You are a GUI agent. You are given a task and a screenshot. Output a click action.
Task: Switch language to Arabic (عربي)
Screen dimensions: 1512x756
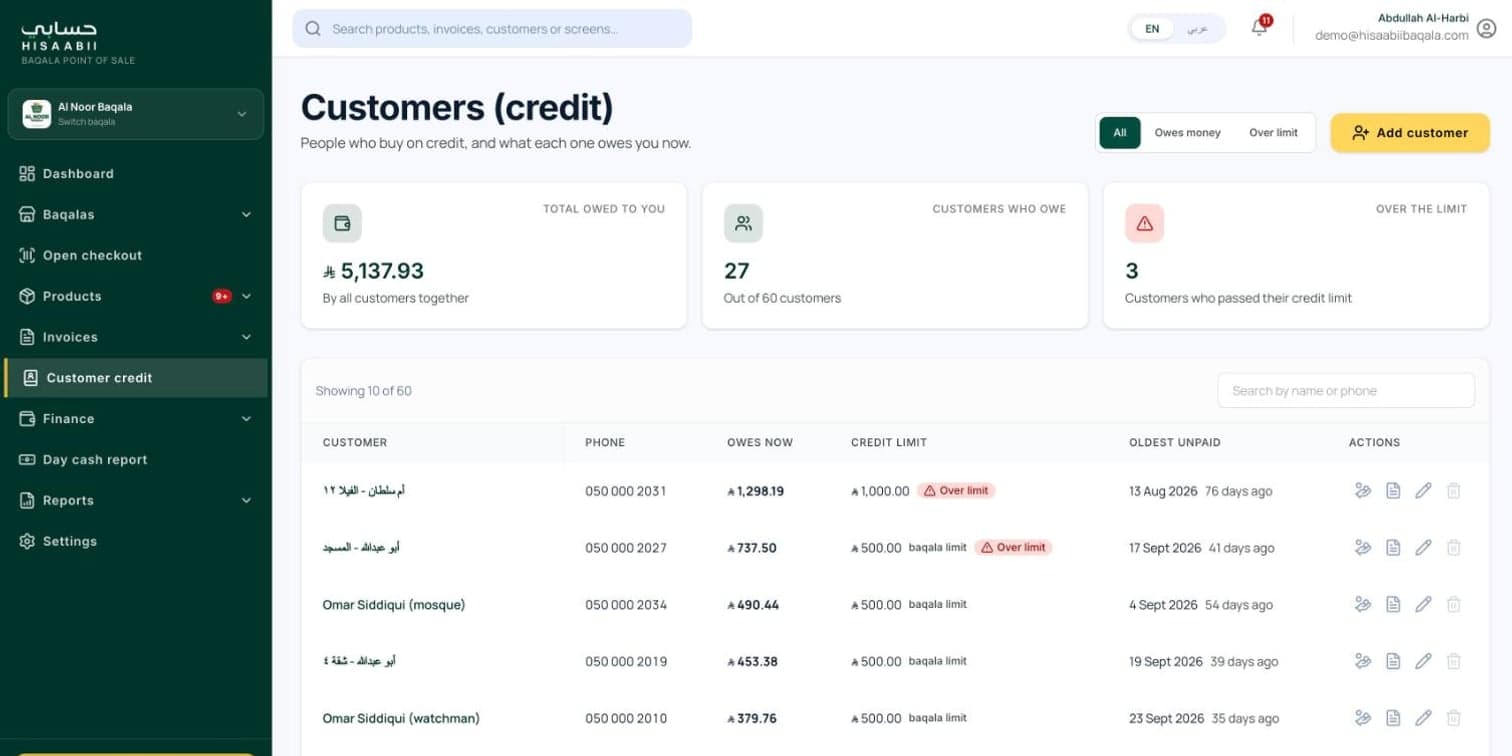[1198, 29]
